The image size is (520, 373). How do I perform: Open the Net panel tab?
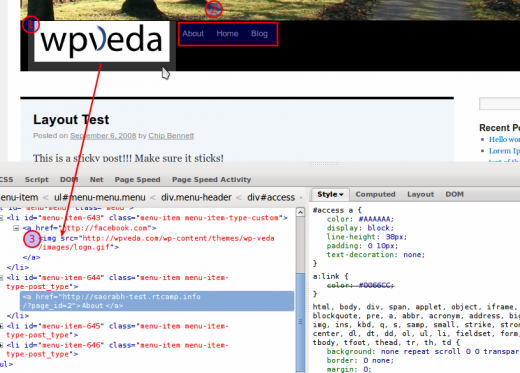[x=96, y=180]
